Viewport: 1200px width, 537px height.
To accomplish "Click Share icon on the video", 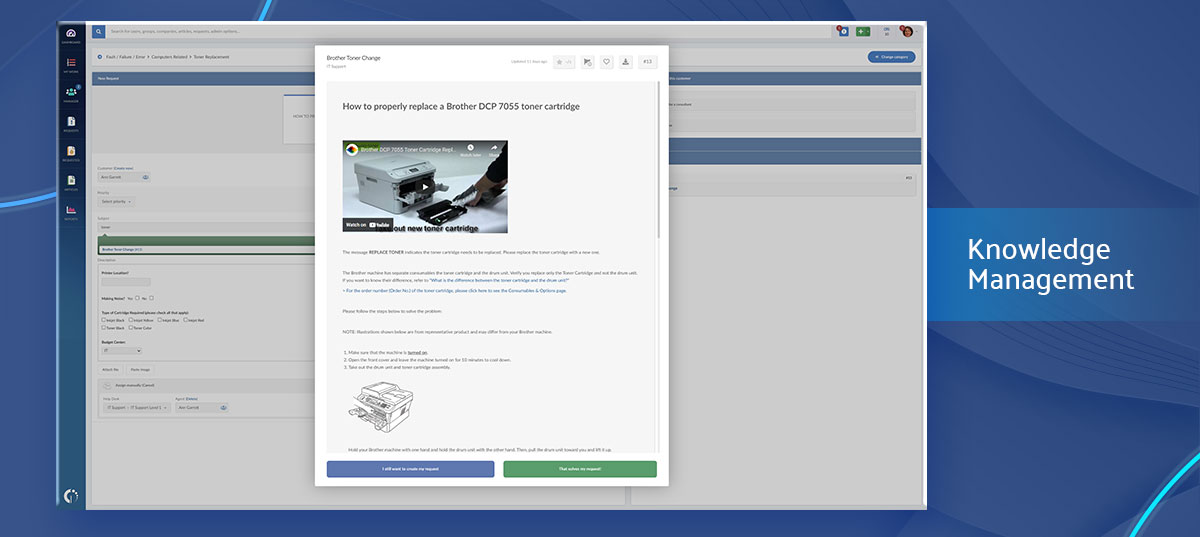I will (x=494, y=151).
